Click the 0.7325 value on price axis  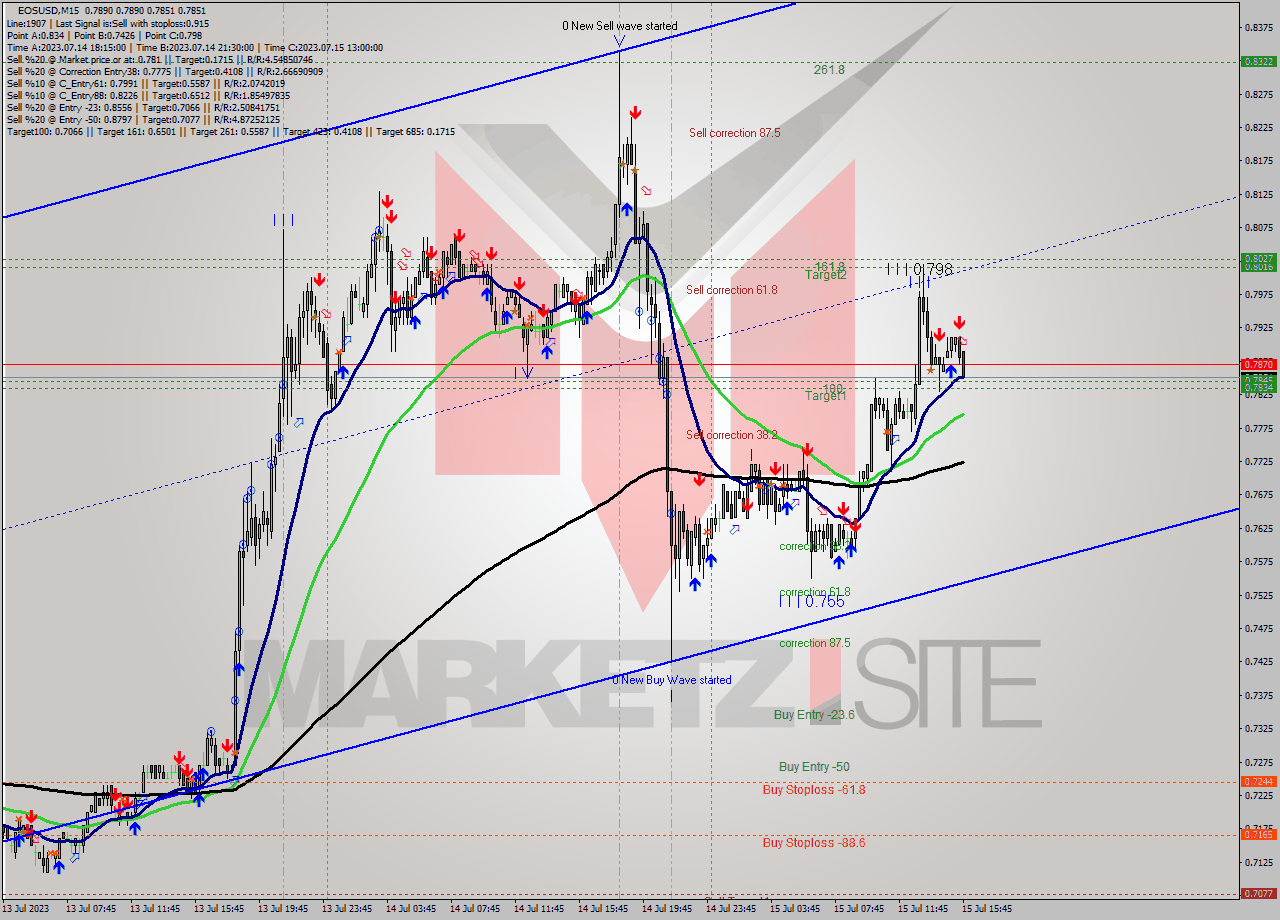coord(1259,728)
